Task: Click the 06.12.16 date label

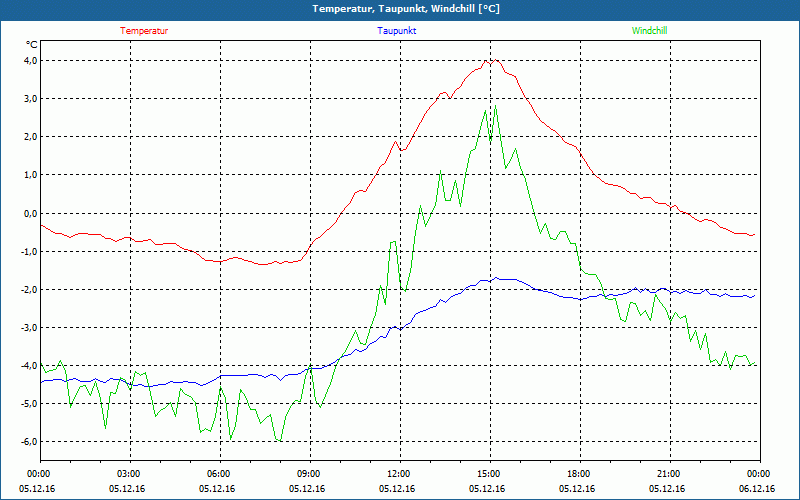Action: [x=757, y=489]
